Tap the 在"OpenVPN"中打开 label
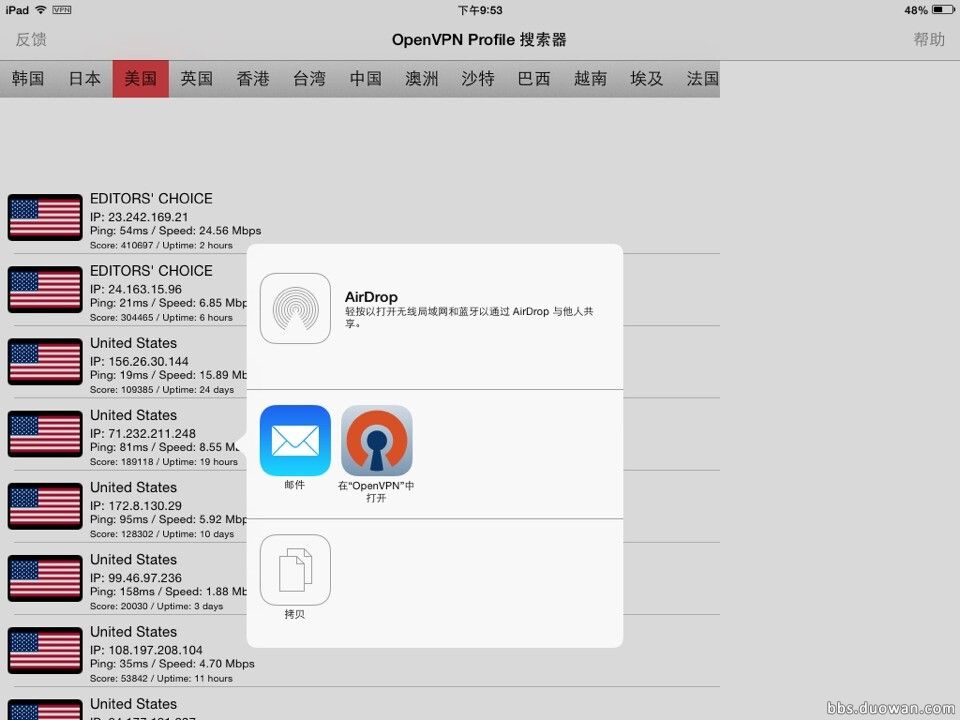 (x=376, y=492)
